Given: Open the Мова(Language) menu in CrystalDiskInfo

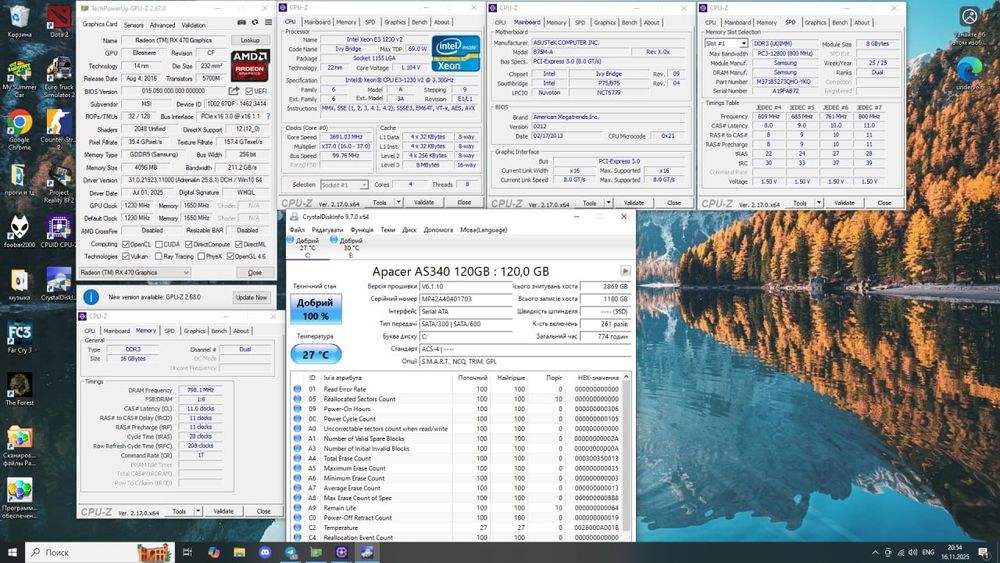Looking at the screenshot, I should coord(483,230).
